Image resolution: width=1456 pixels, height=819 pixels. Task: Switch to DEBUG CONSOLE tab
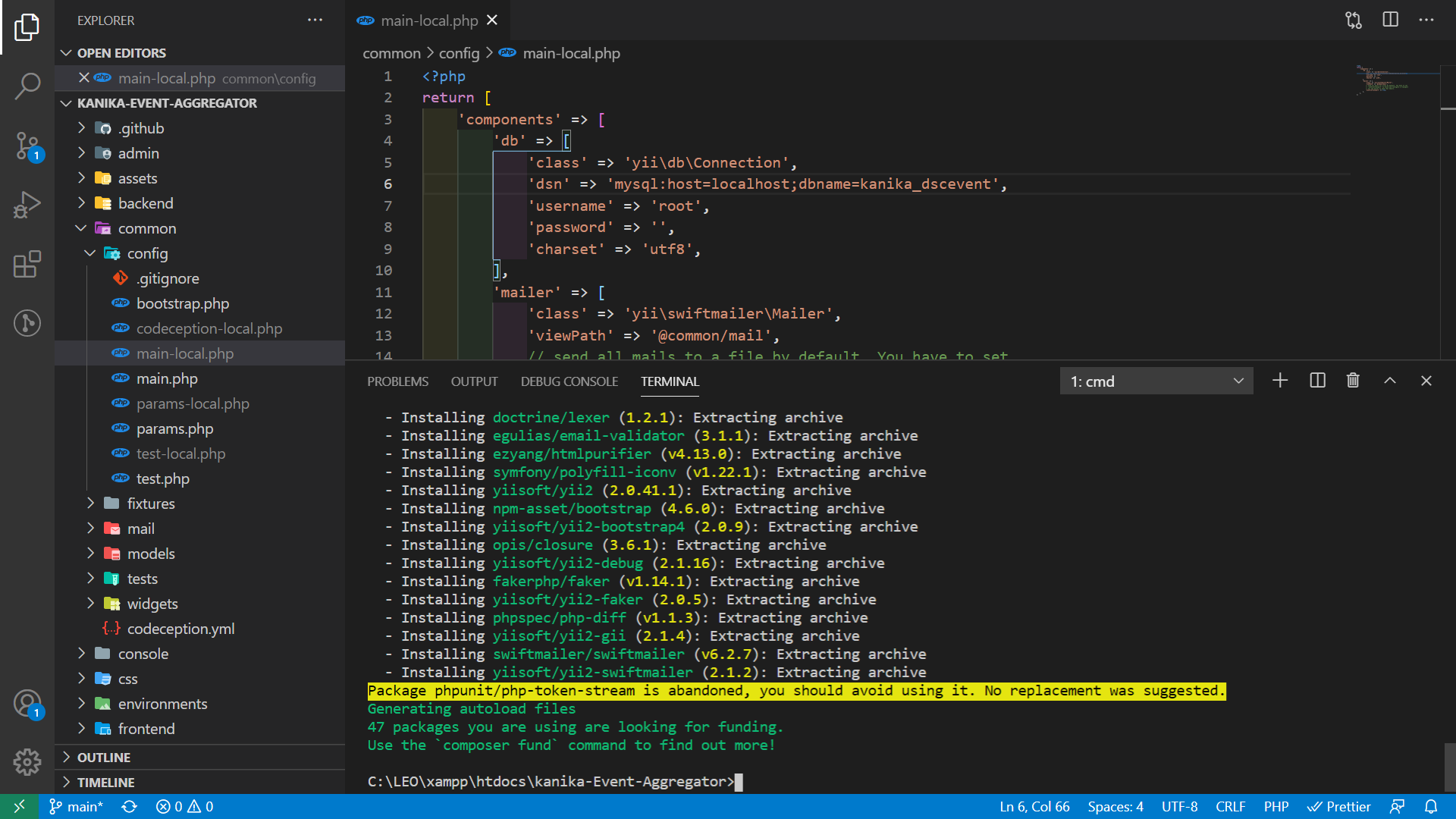(570, 381)
